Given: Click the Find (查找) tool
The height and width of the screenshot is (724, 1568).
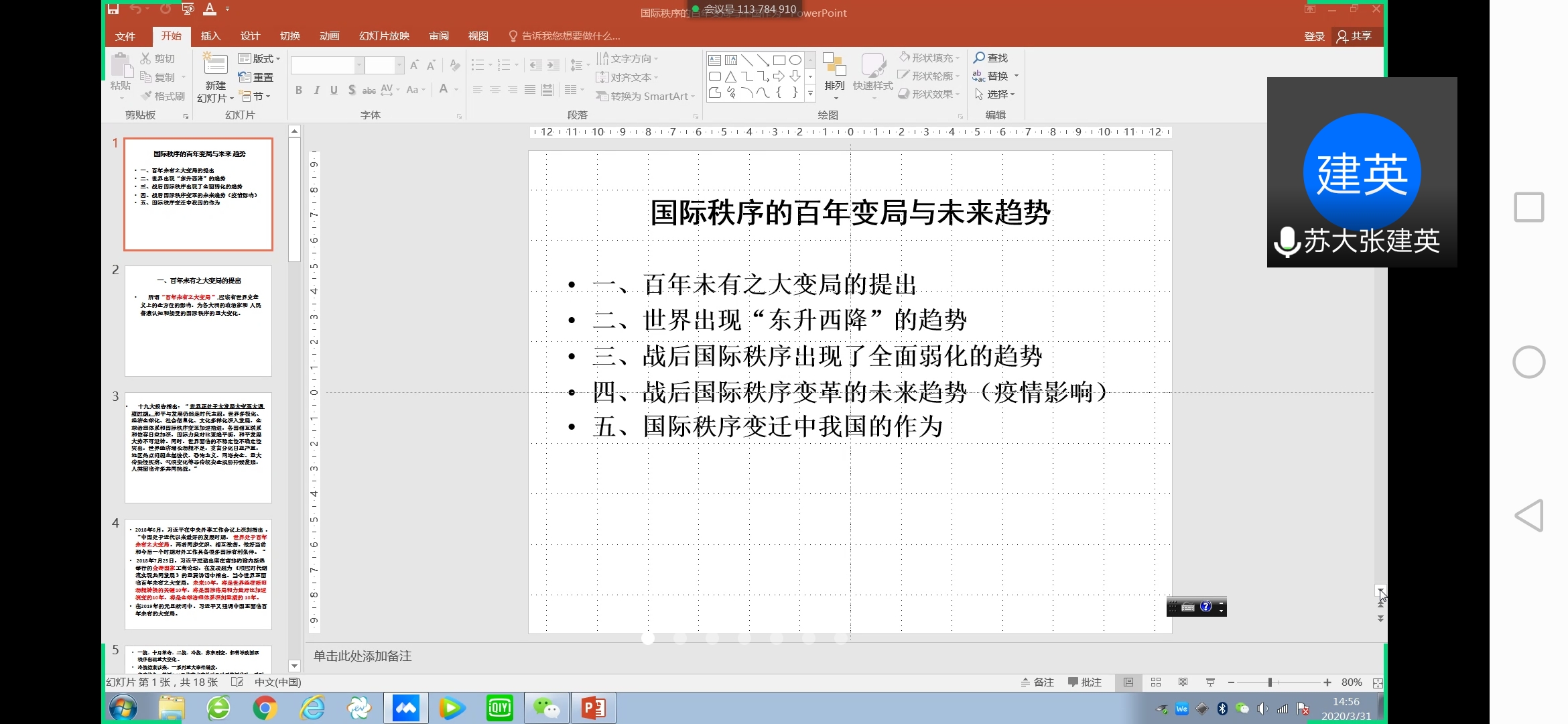Looking at the screenshot, I should (991, 58).
